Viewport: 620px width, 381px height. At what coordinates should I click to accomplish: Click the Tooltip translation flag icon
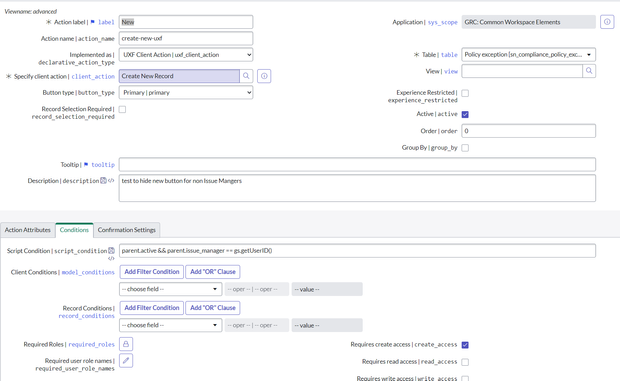86,164
